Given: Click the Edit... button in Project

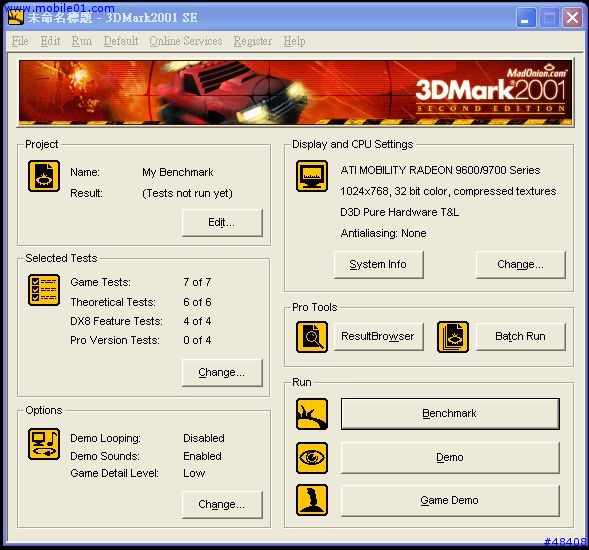Looking at the screenshot, I should pyautogui.click(x=222, y=222).
